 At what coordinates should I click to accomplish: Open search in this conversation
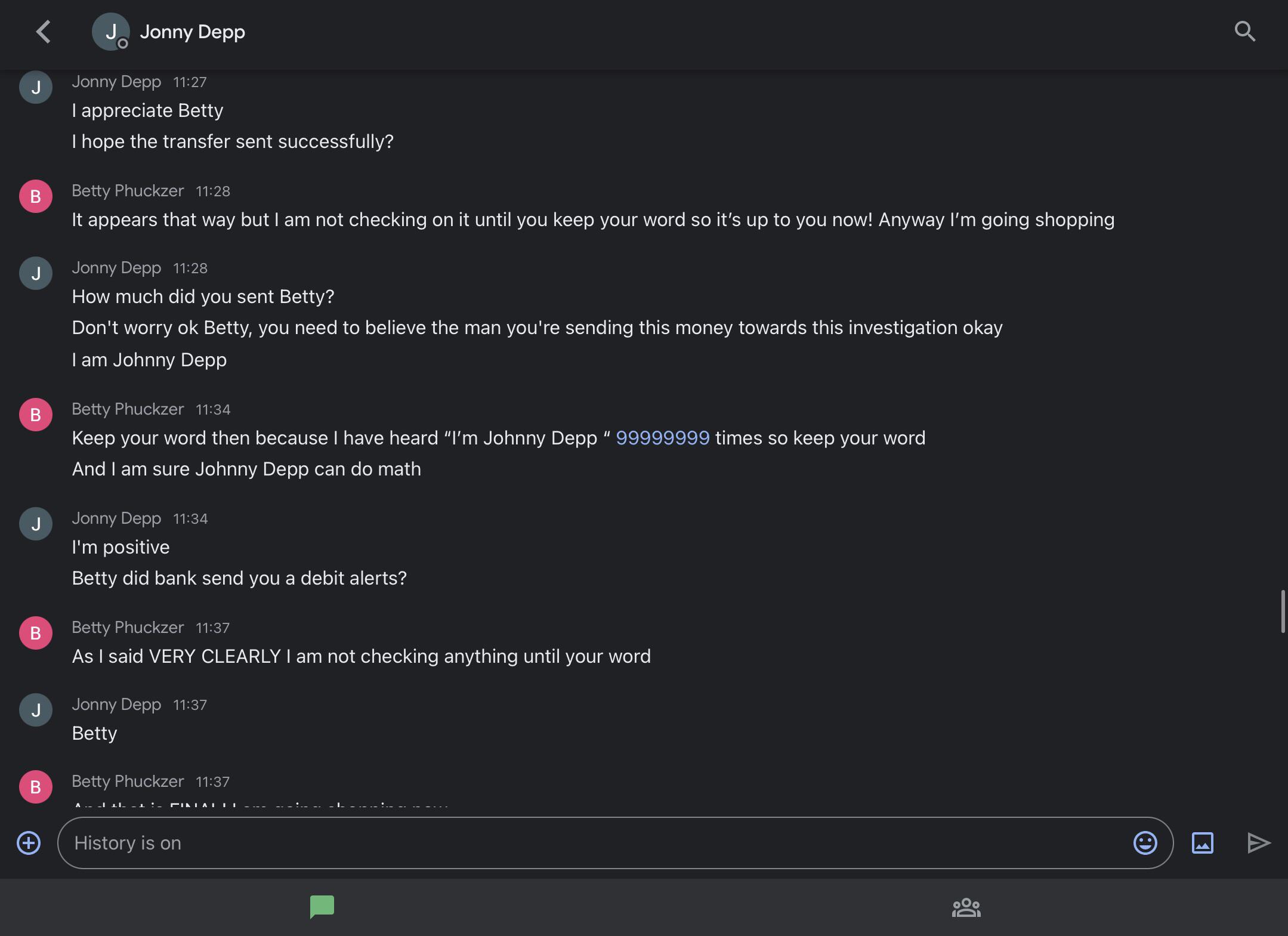click(x=1244, y=32)
